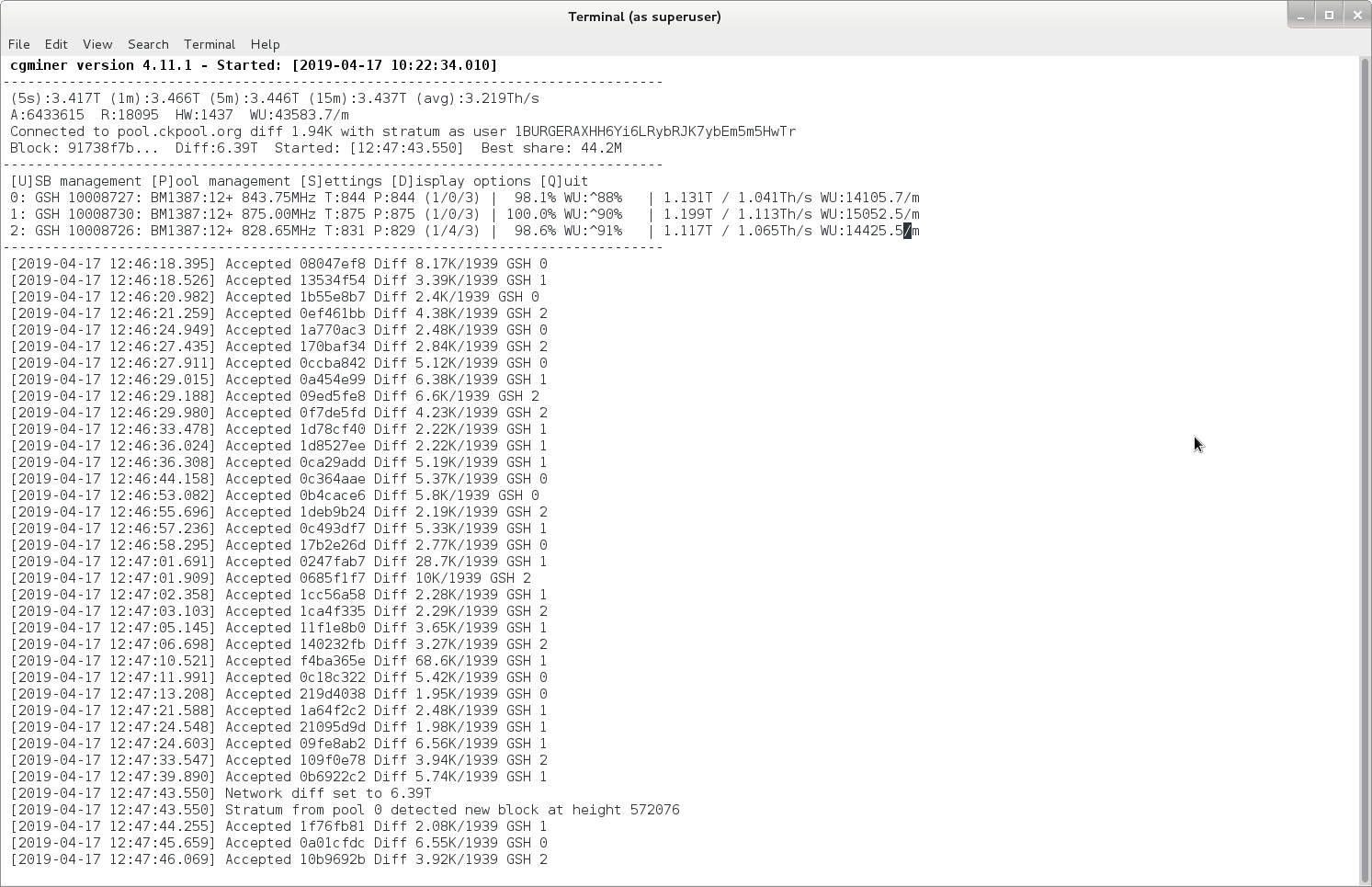Click 'Diff:6.39T' in block line
1372x887 pixels.
click(217, 148)
